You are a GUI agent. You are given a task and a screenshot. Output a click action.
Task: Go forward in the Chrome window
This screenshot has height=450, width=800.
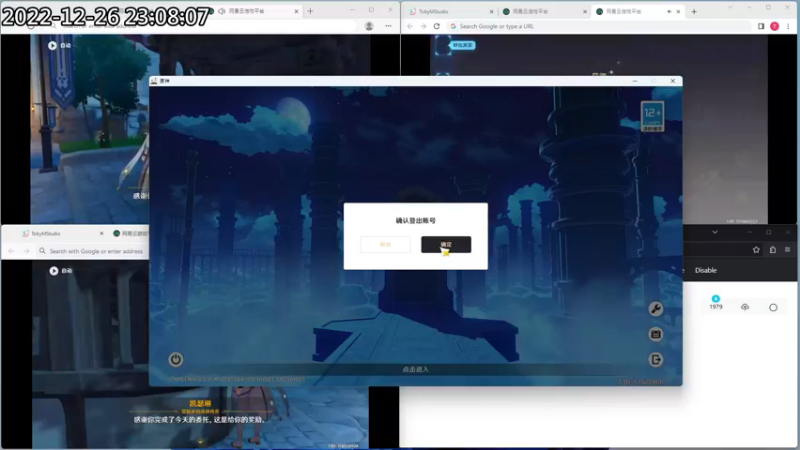pos(423,26)
